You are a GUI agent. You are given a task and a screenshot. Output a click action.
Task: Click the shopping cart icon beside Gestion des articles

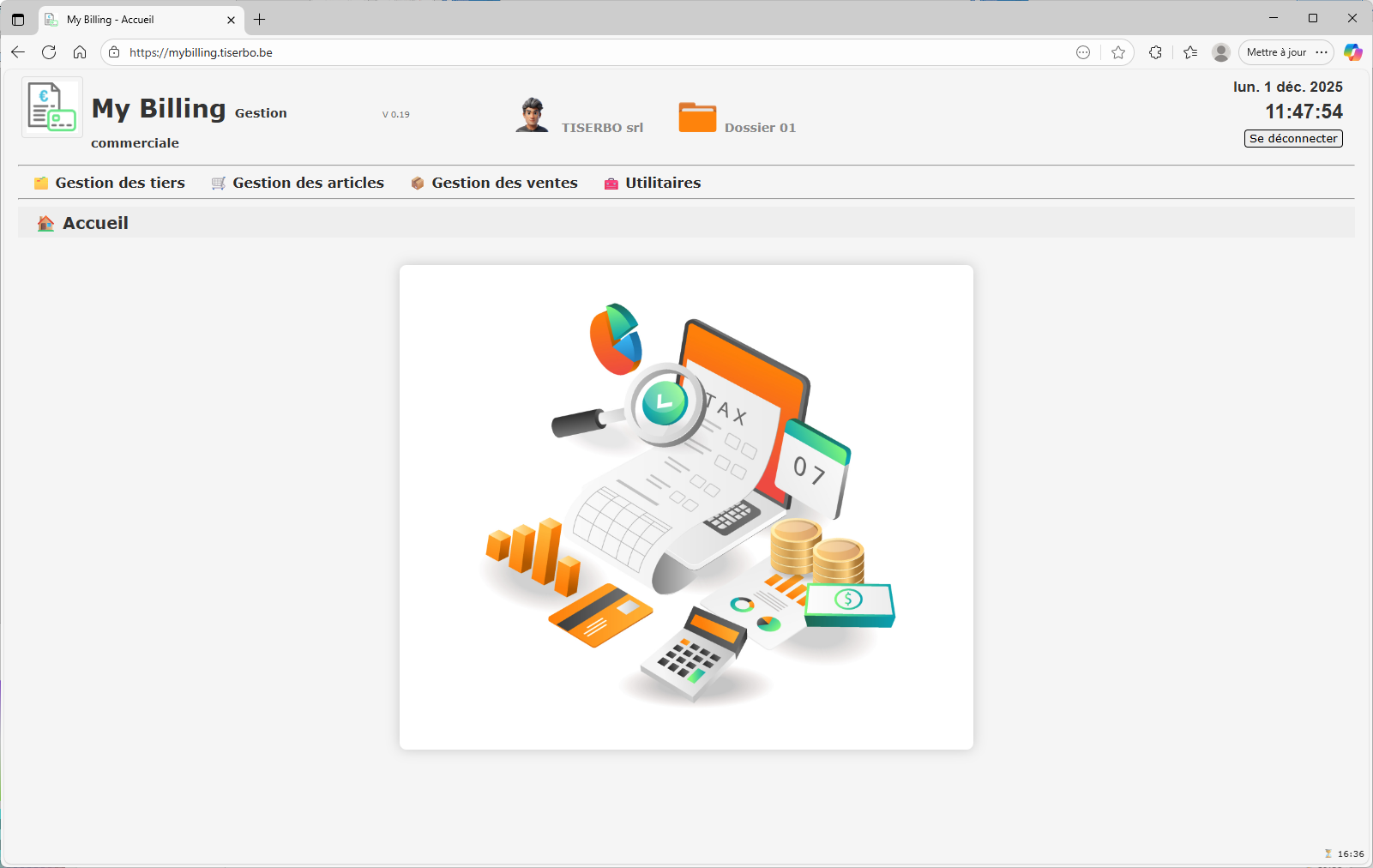[218, 183]
